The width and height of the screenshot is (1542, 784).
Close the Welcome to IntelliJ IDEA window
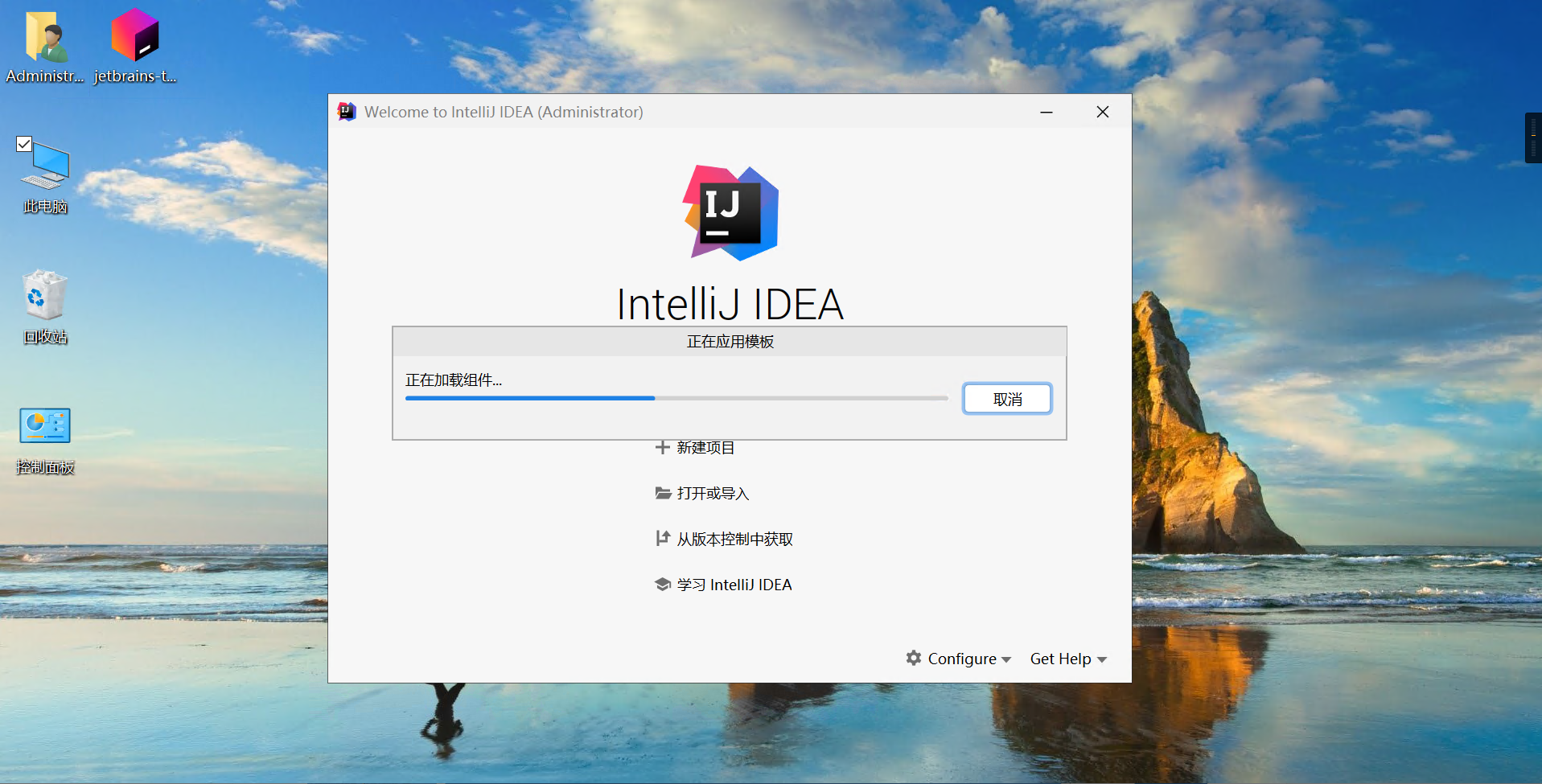click(1103, 112)
